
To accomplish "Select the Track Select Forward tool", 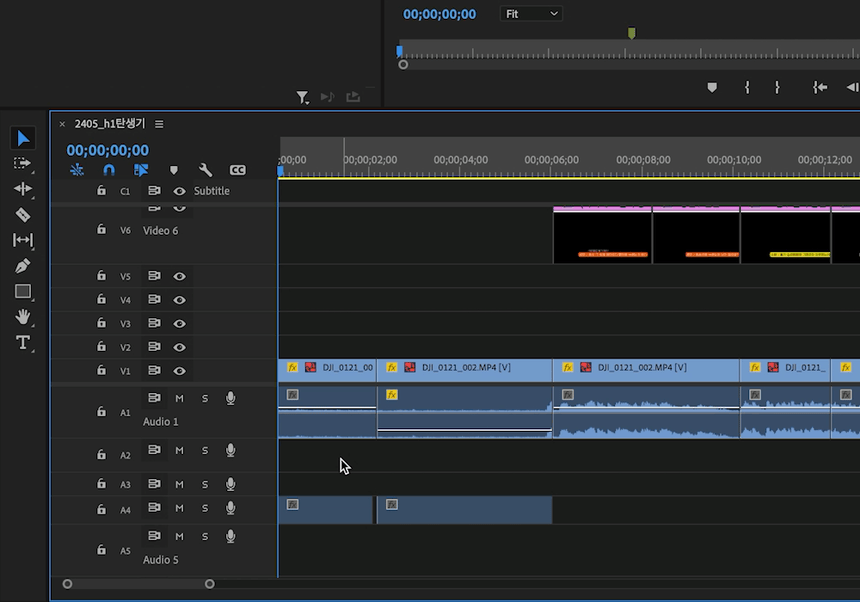I will [x=23, y=163].
